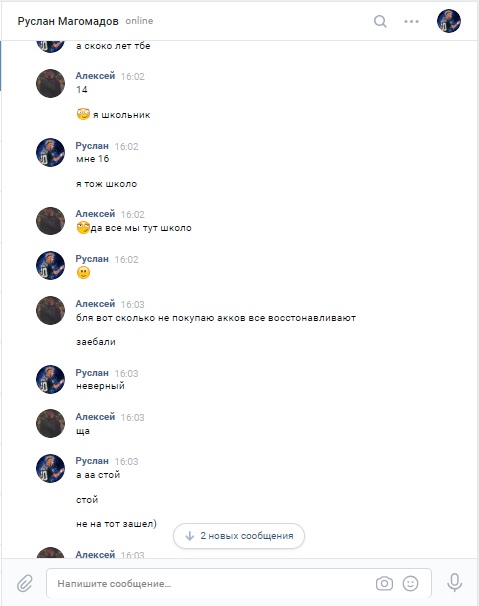479x606 pixels.
Task: Click Алексей's avatar beside да все мы тут школо
Action: point(50,221)
